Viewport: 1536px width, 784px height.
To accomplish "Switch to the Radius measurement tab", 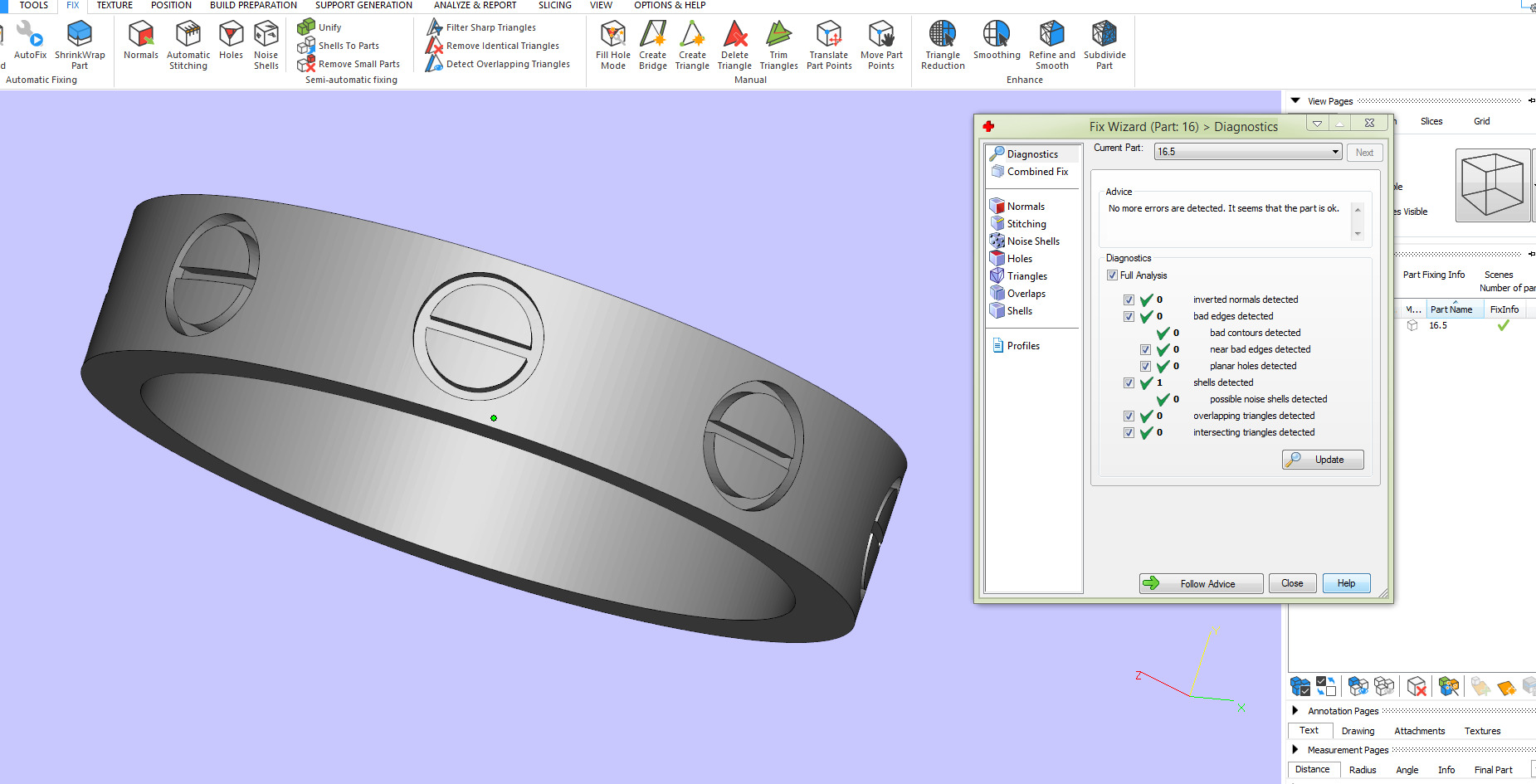I will 1362,770.
